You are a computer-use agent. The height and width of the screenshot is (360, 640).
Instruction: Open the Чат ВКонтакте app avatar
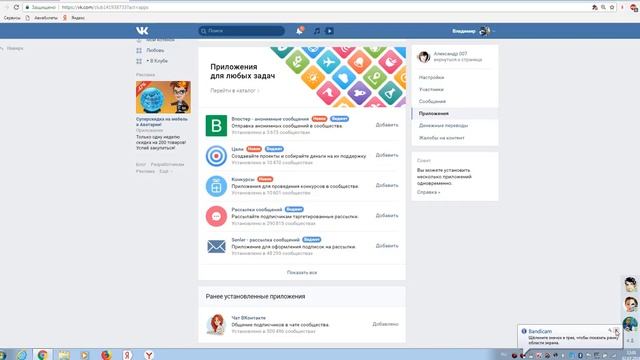pos(216,324)
